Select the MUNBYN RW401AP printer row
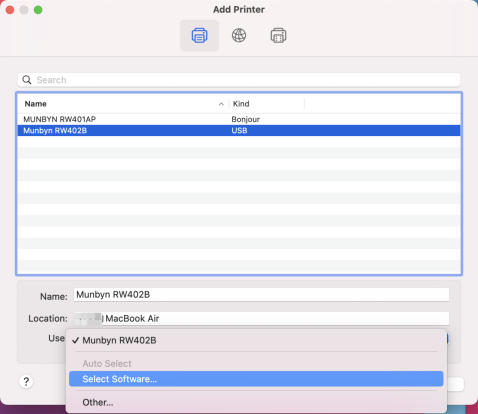478x414 pixels. pos(239,119)
